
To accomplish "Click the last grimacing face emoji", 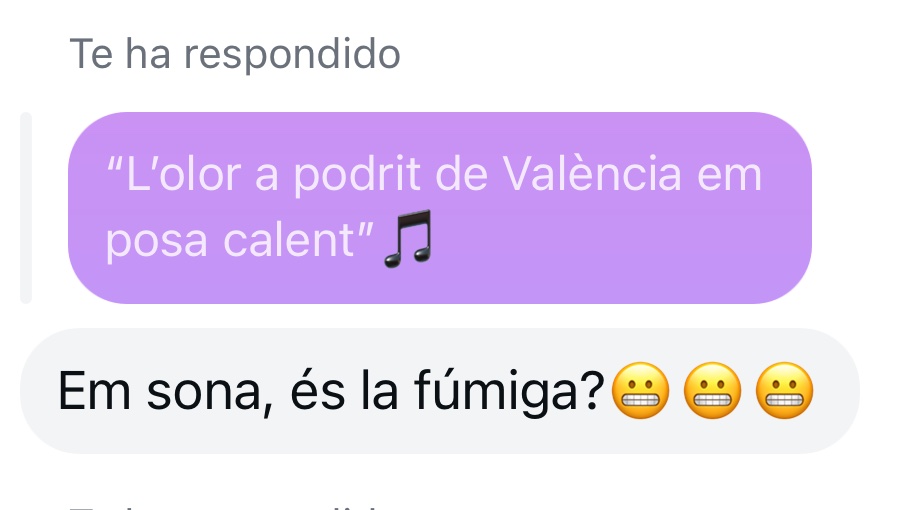I will point(784,390).
